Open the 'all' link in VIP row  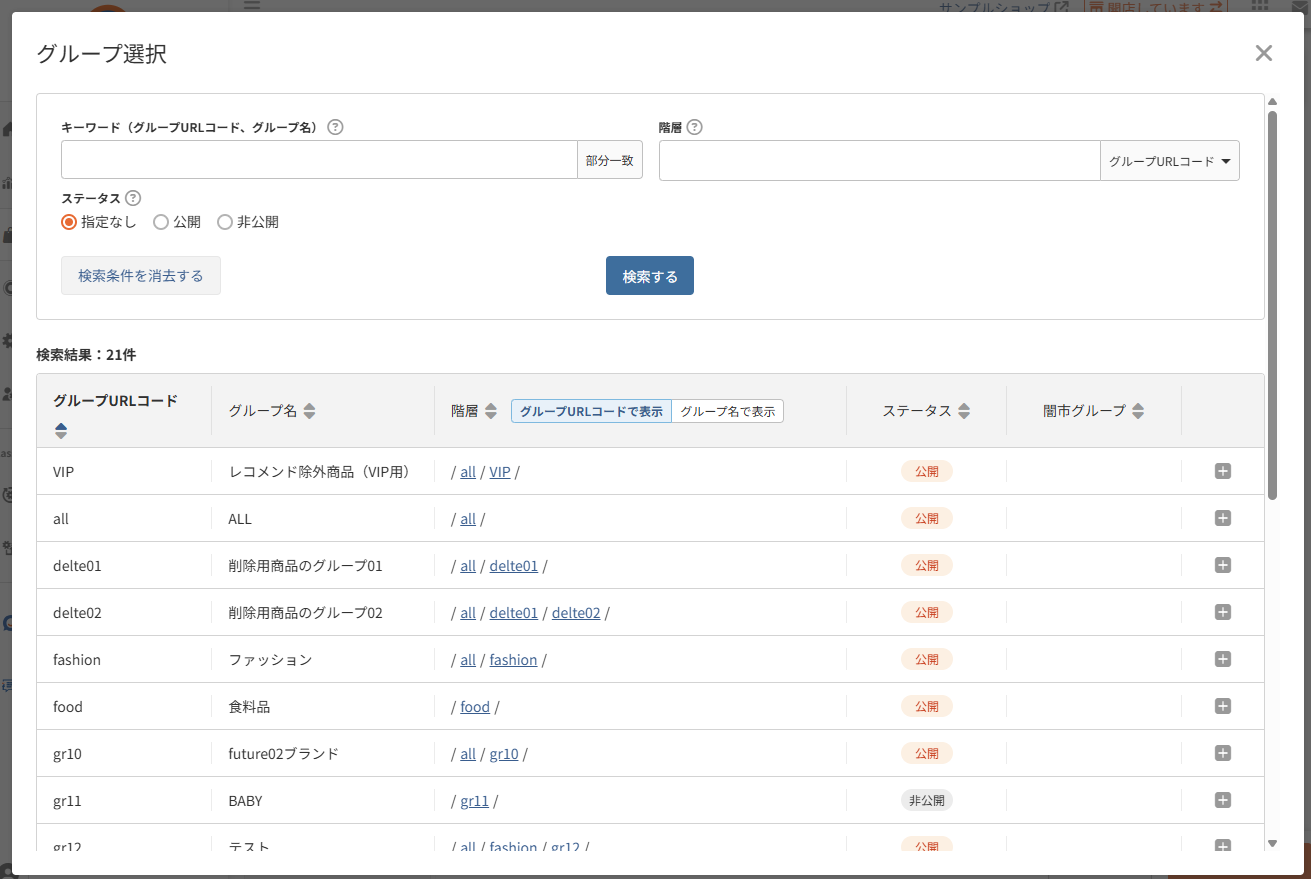pyautogui.click(x=468, y=472)
